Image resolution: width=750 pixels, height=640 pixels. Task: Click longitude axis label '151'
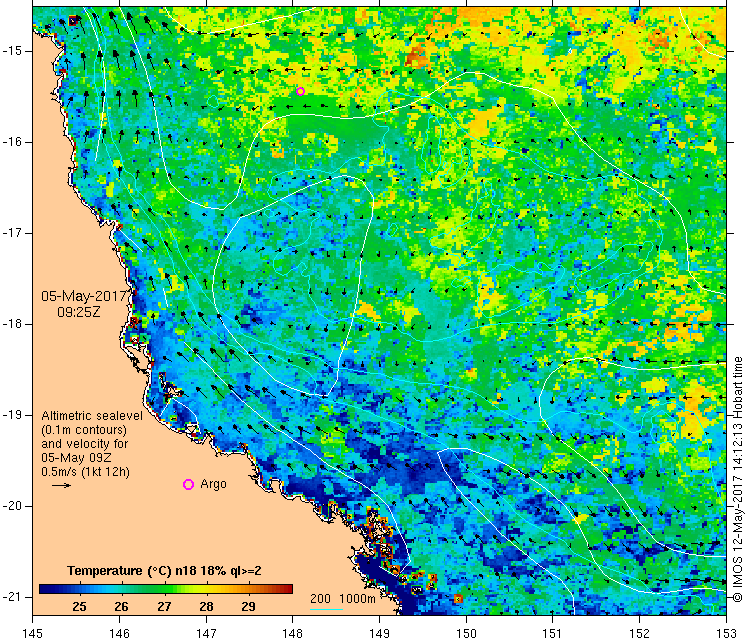point(552,633)
